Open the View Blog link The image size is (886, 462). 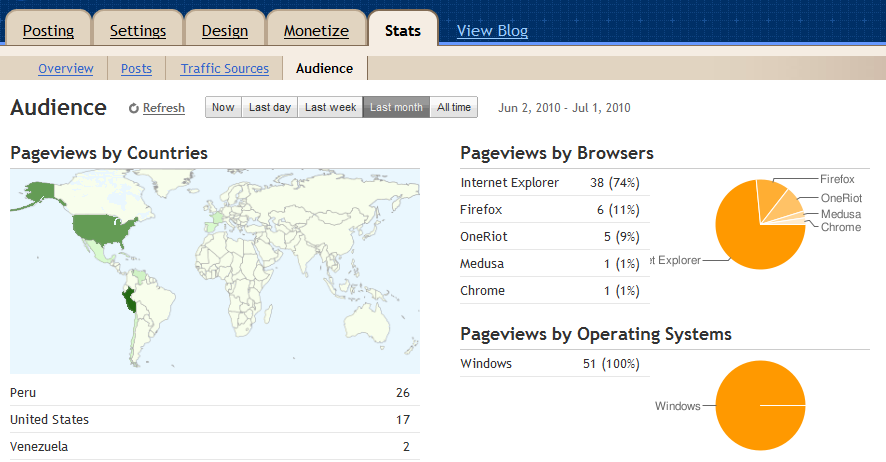pos(492,30)
